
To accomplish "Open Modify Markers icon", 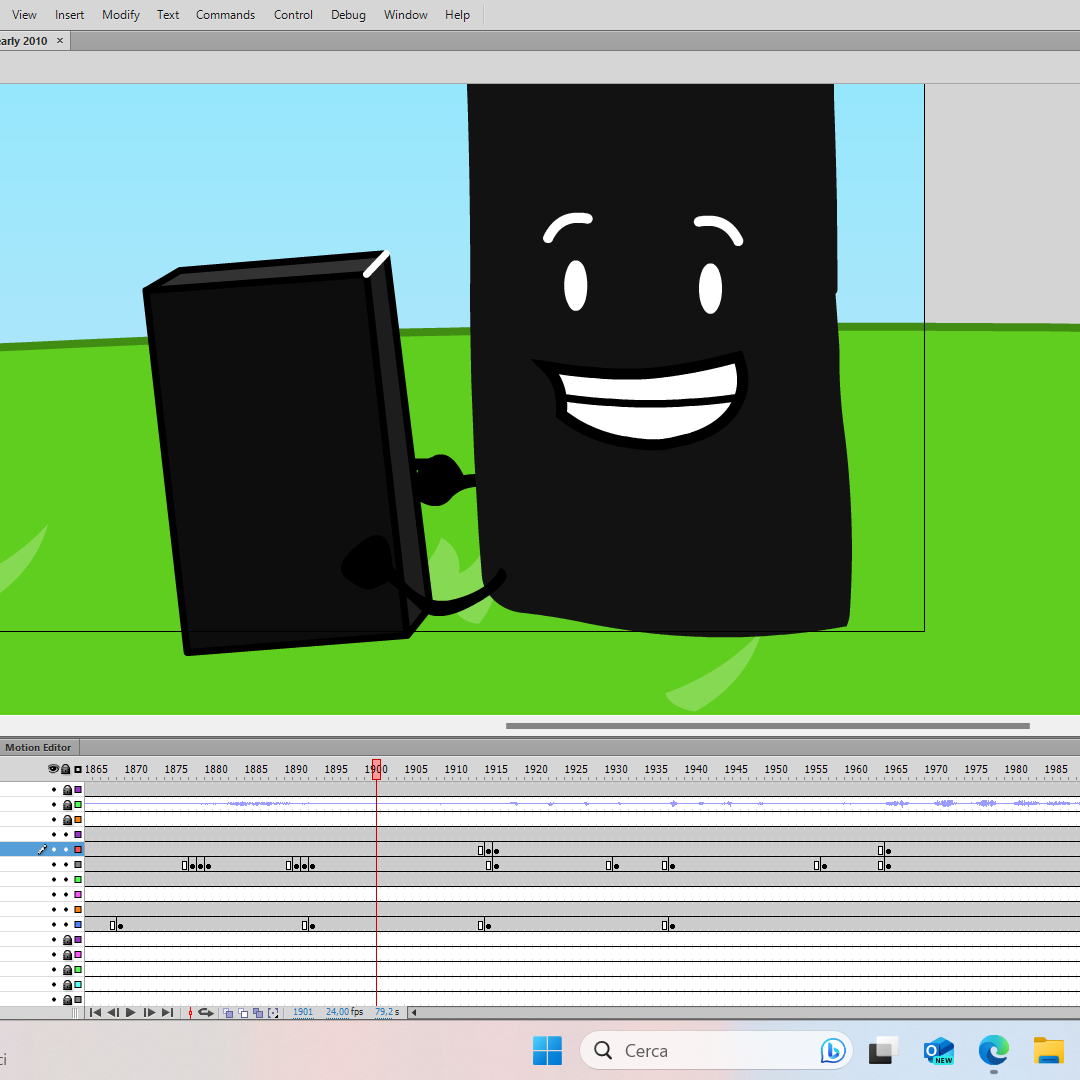I will [x=273, y=1012].
